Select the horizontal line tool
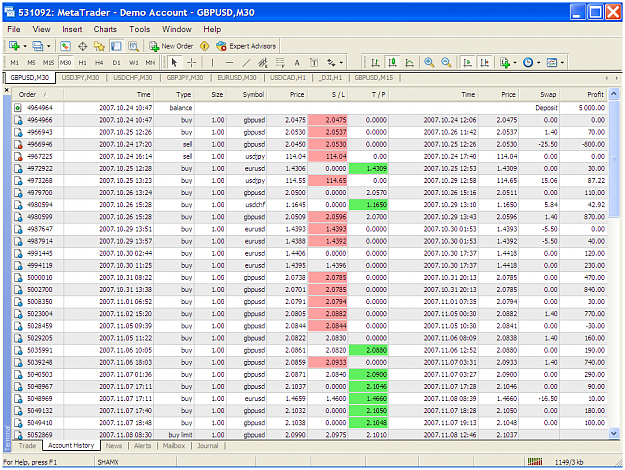Image resolution: width=625 pixels, height=470 pixels. click(x=229, y=63)
